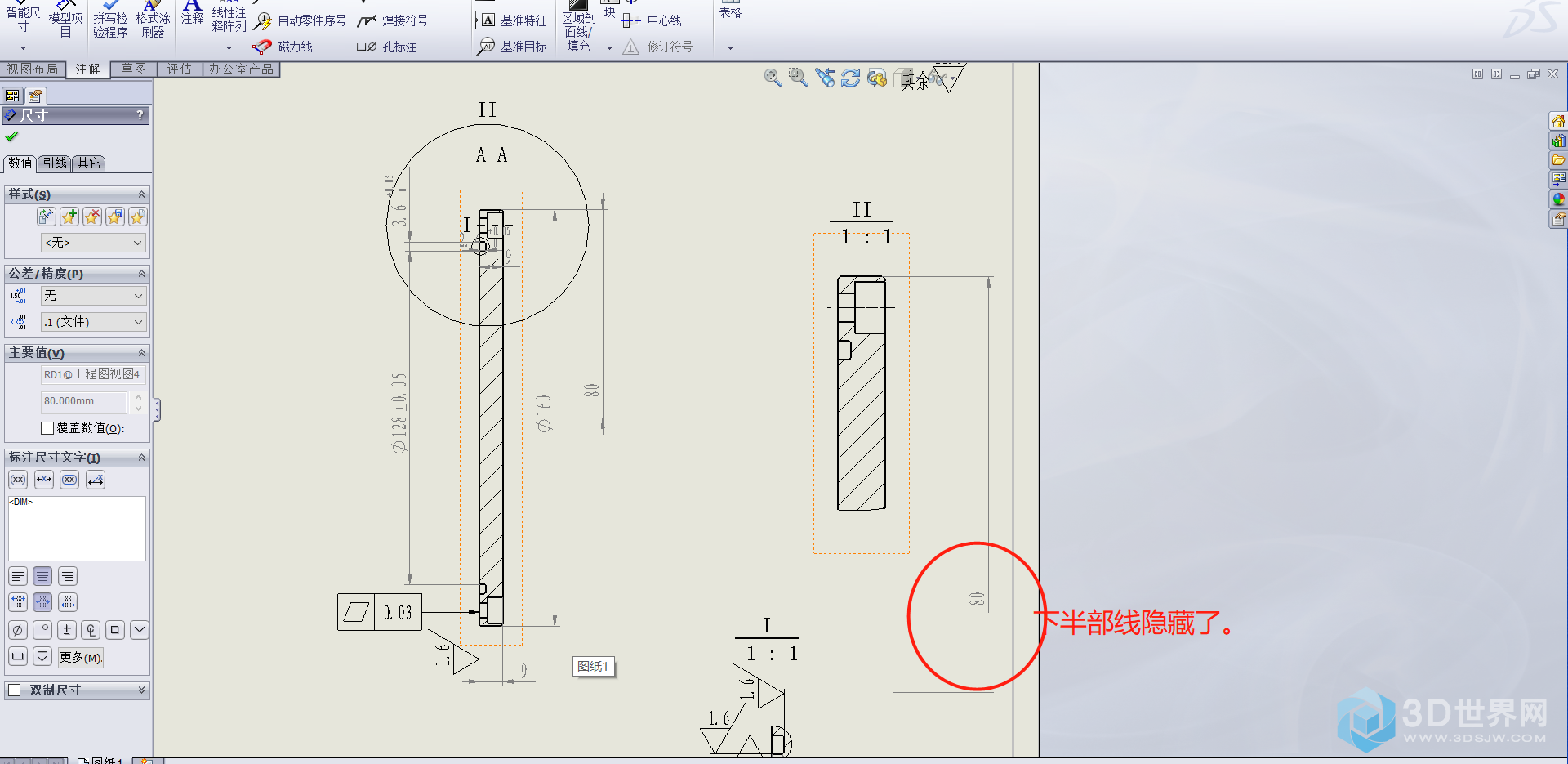Open SolidWorks Resources home icon in task pane
The image size is (1568, 764).
pyautogui.click(x=1558, y=121)
